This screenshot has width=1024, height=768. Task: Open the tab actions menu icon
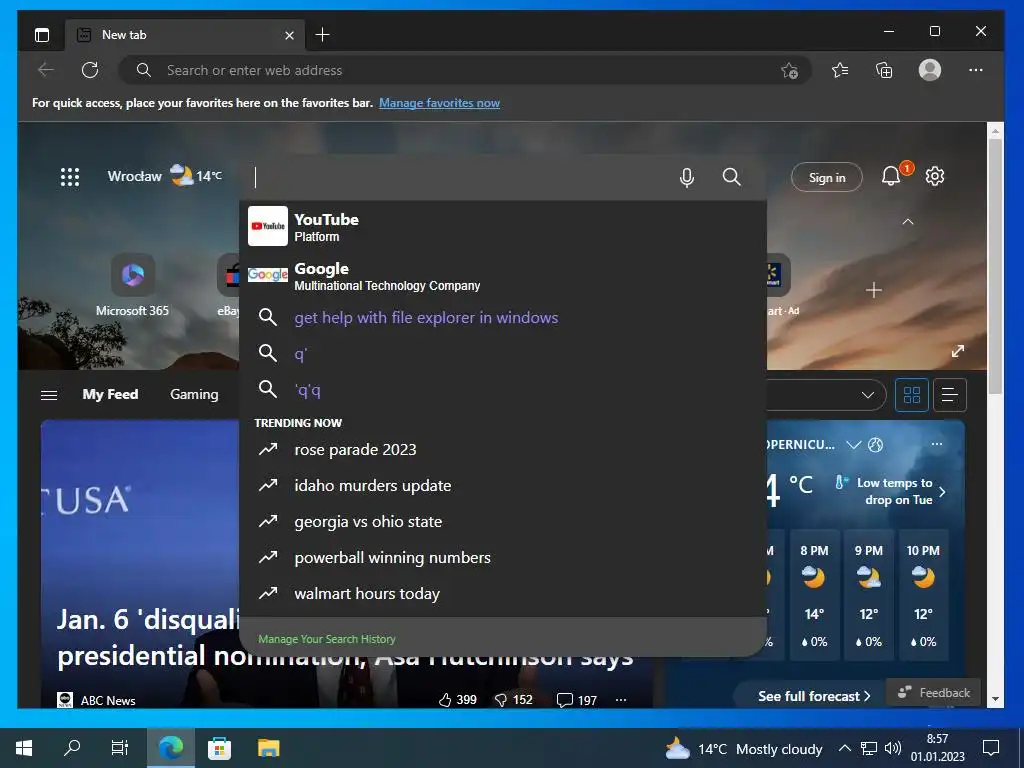(x=42, y=35)
